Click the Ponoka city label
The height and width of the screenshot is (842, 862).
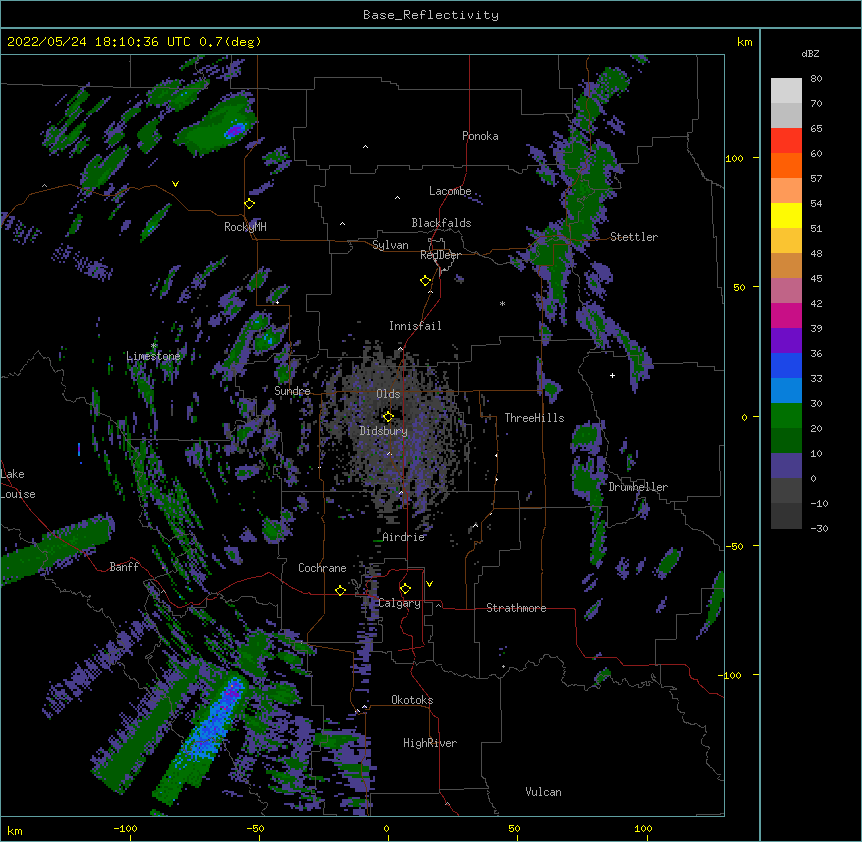click(480, 136)
